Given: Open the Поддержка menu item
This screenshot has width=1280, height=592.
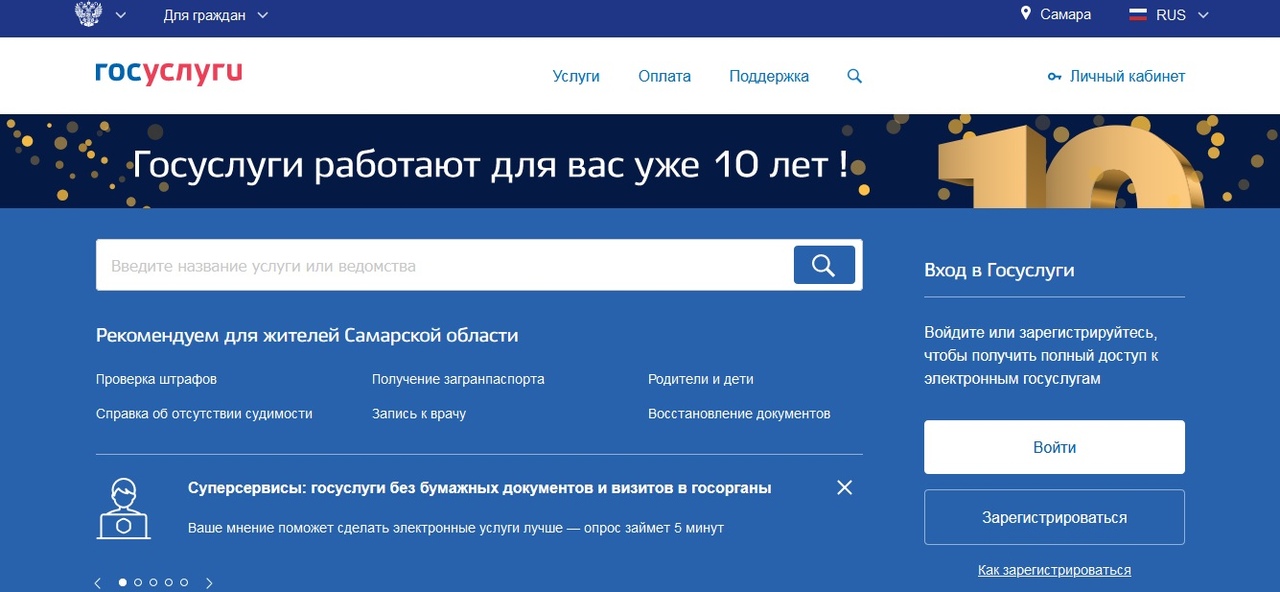Looking at the screenshot, I should click(x=769, y=76).
